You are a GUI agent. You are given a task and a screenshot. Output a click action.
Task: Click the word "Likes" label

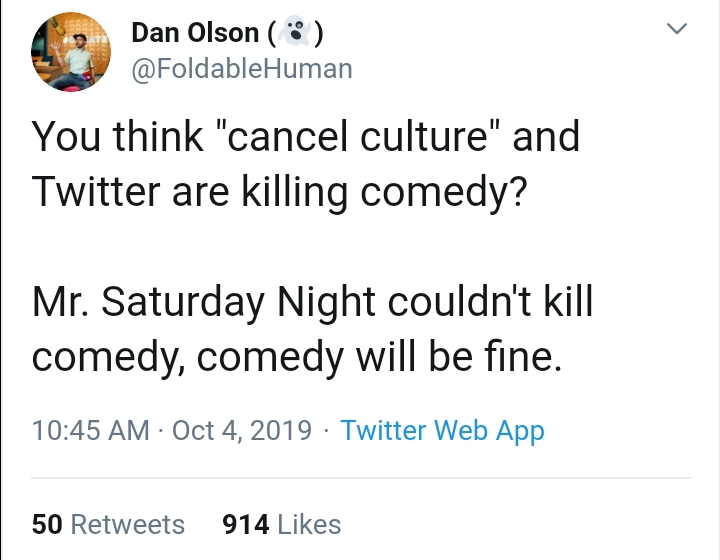coord(309,525)
